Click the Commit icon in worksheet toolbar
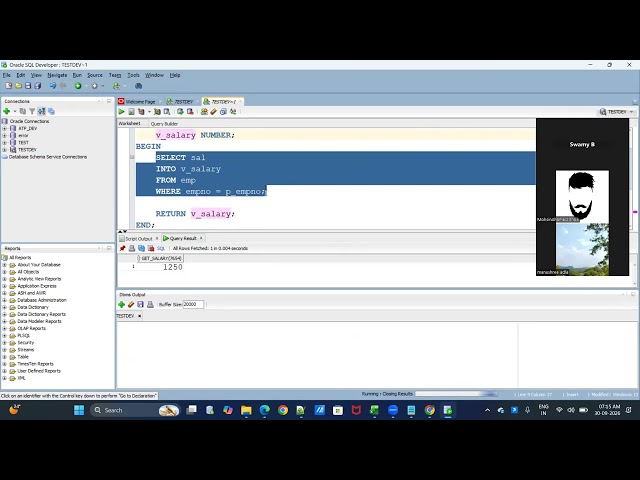 click(x=180, y=111)
